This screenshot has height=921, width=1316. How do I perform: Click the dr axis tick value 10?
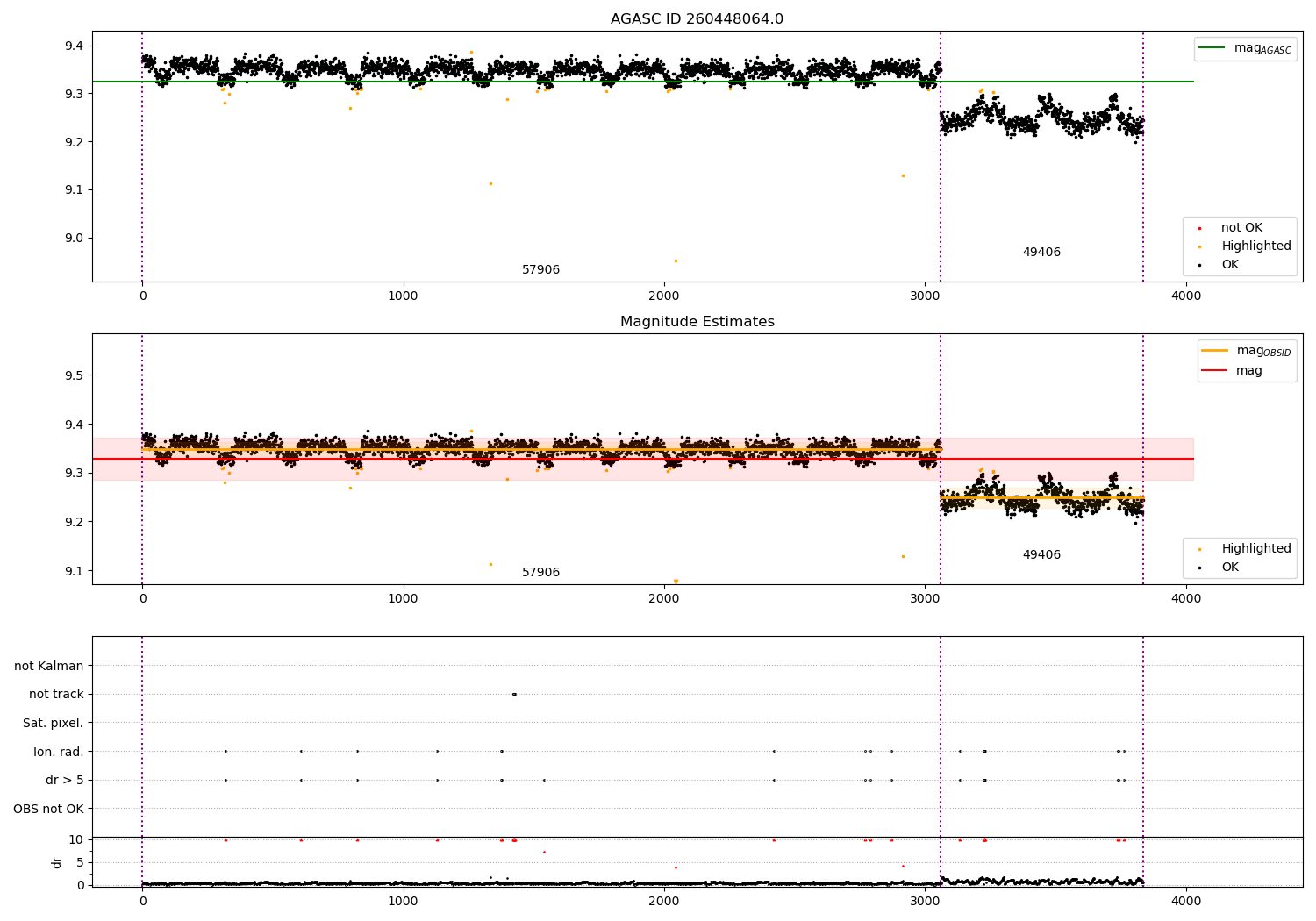point(76,839)
